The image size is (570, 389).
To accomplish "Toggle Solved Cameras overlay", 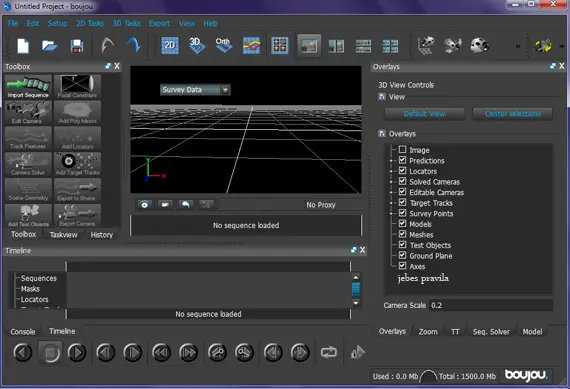I will pyautogui.click(x=402, y=181).
